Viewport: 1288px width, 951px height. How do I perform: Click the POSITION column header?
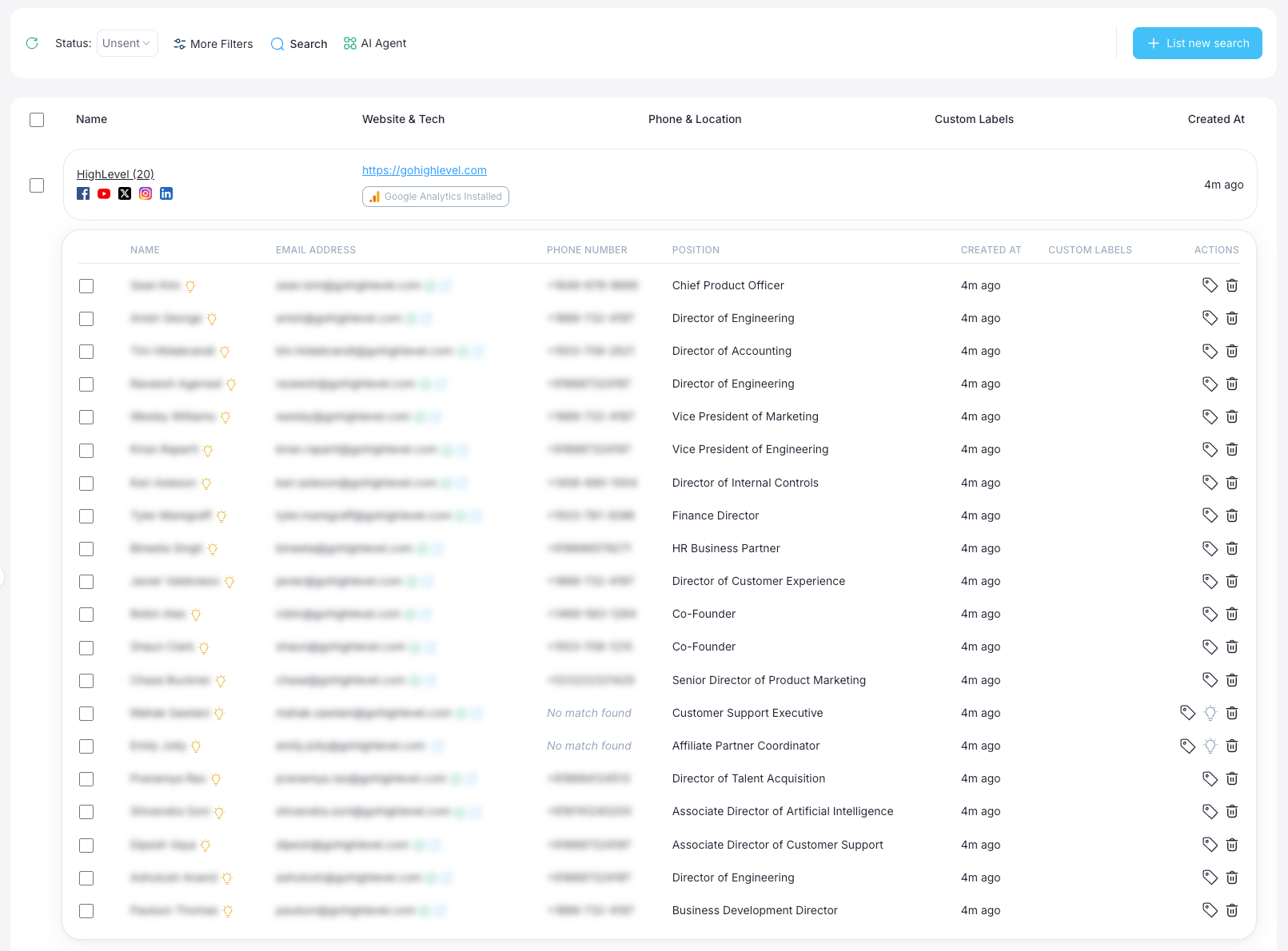pos(696,250)
